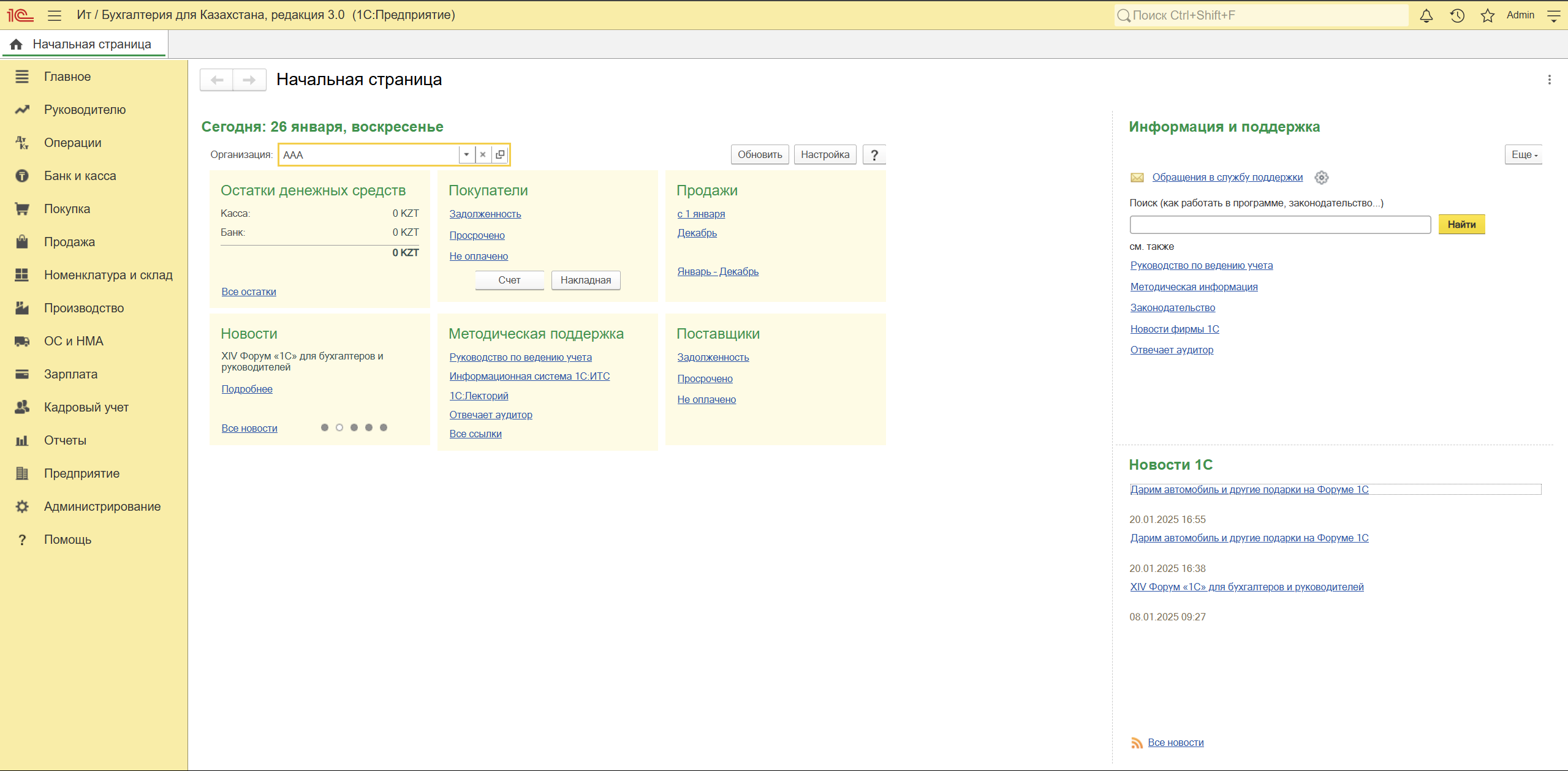
Task: Click the Покупка shopping cart icon
Action: pyautogui.click(x=22, y=209)
